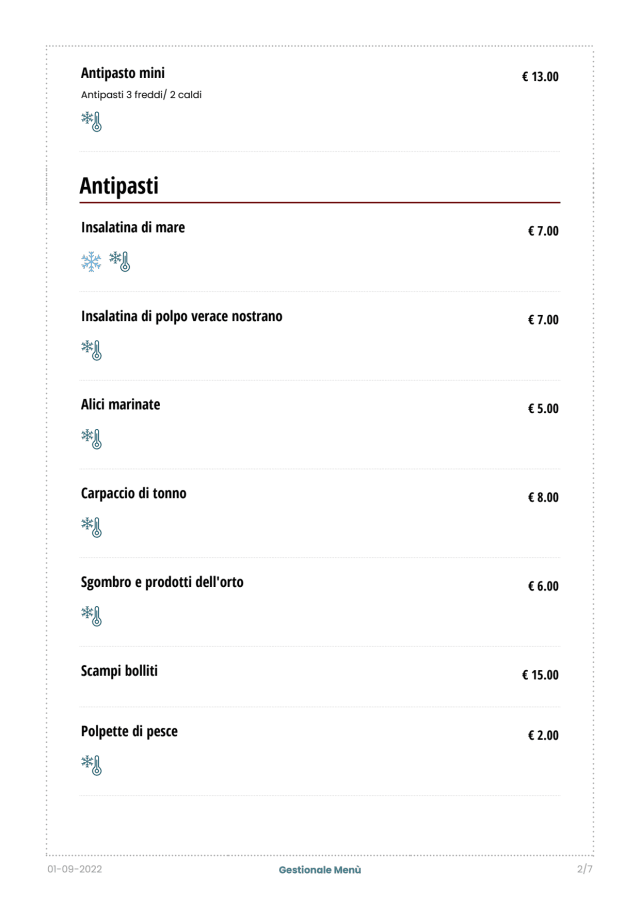Viewport: 640px width, 905px height.
Task: Click the description 'Antipasti 3 freddi/ 2 caldi'
Action: pos(141,95)
